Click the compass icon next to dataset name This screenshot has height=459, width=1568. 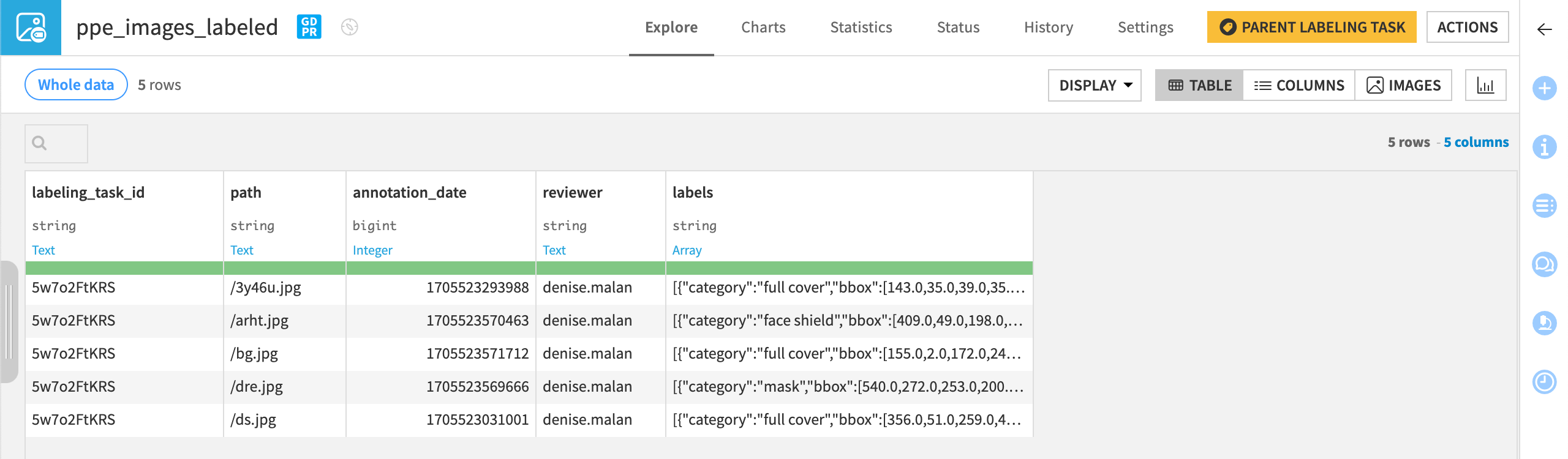click(x=349, y=27)
